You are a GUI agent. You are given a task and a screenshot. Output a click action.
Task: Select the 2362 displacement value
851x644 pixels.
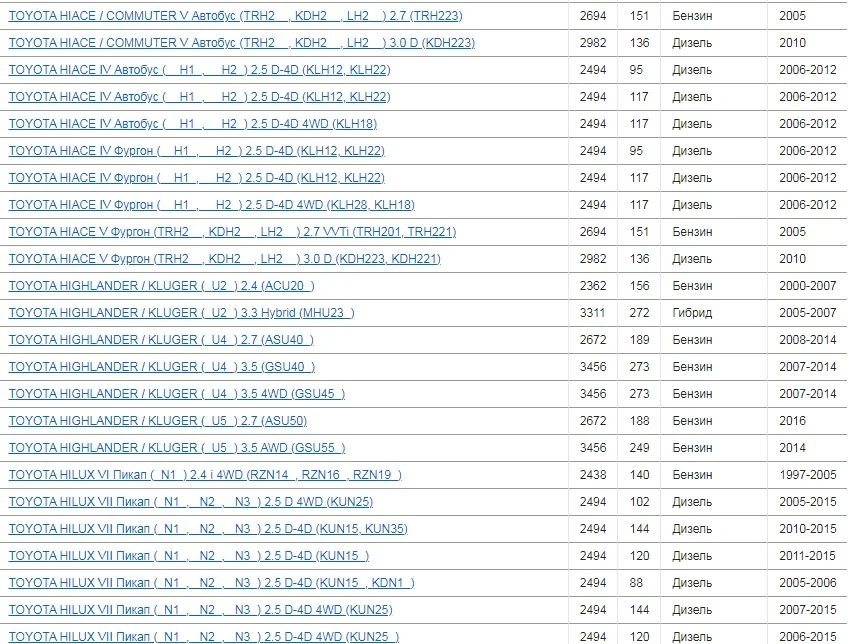coord(593,286)
